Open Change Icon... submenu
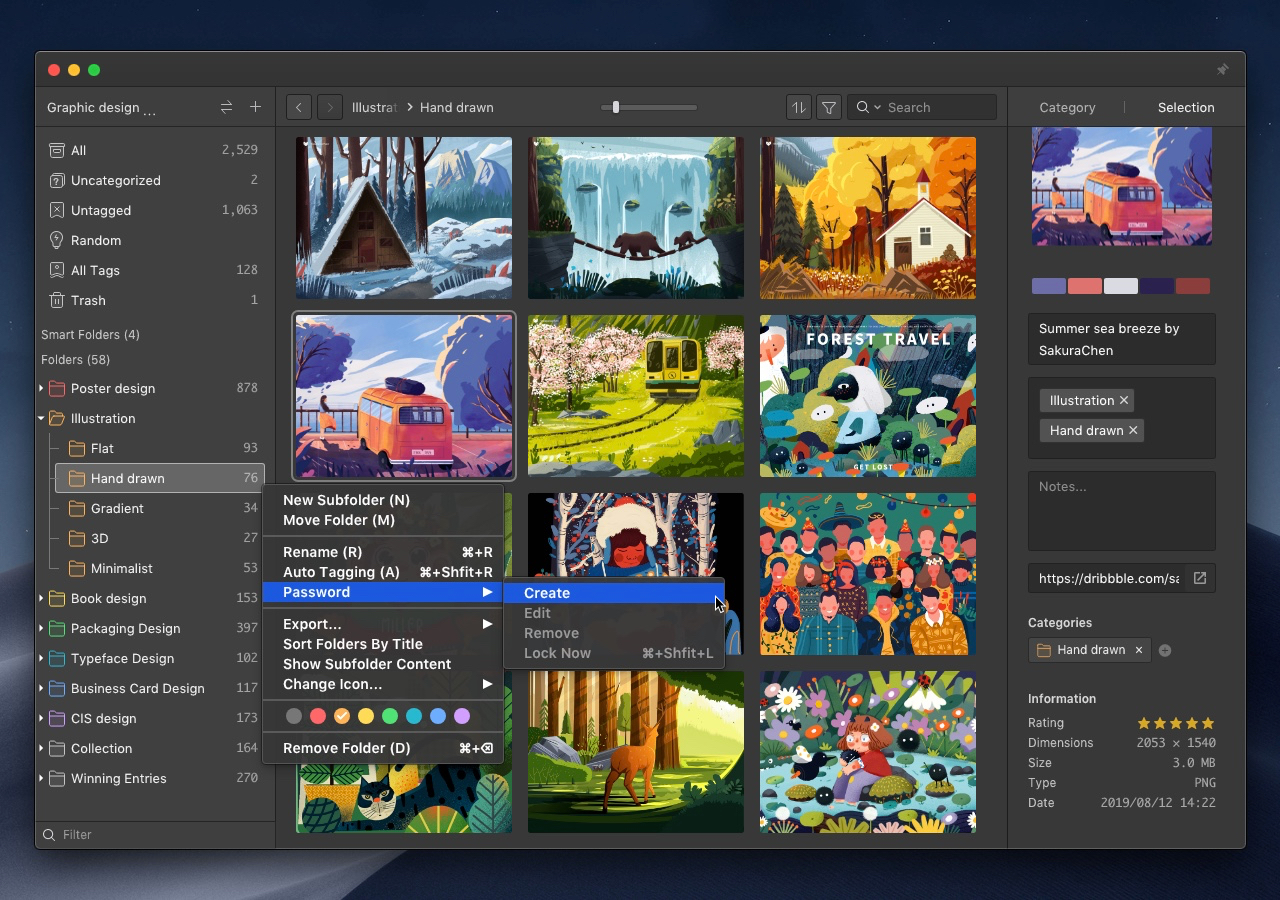This screenshot has width=1280, height=900. [382, 684]
